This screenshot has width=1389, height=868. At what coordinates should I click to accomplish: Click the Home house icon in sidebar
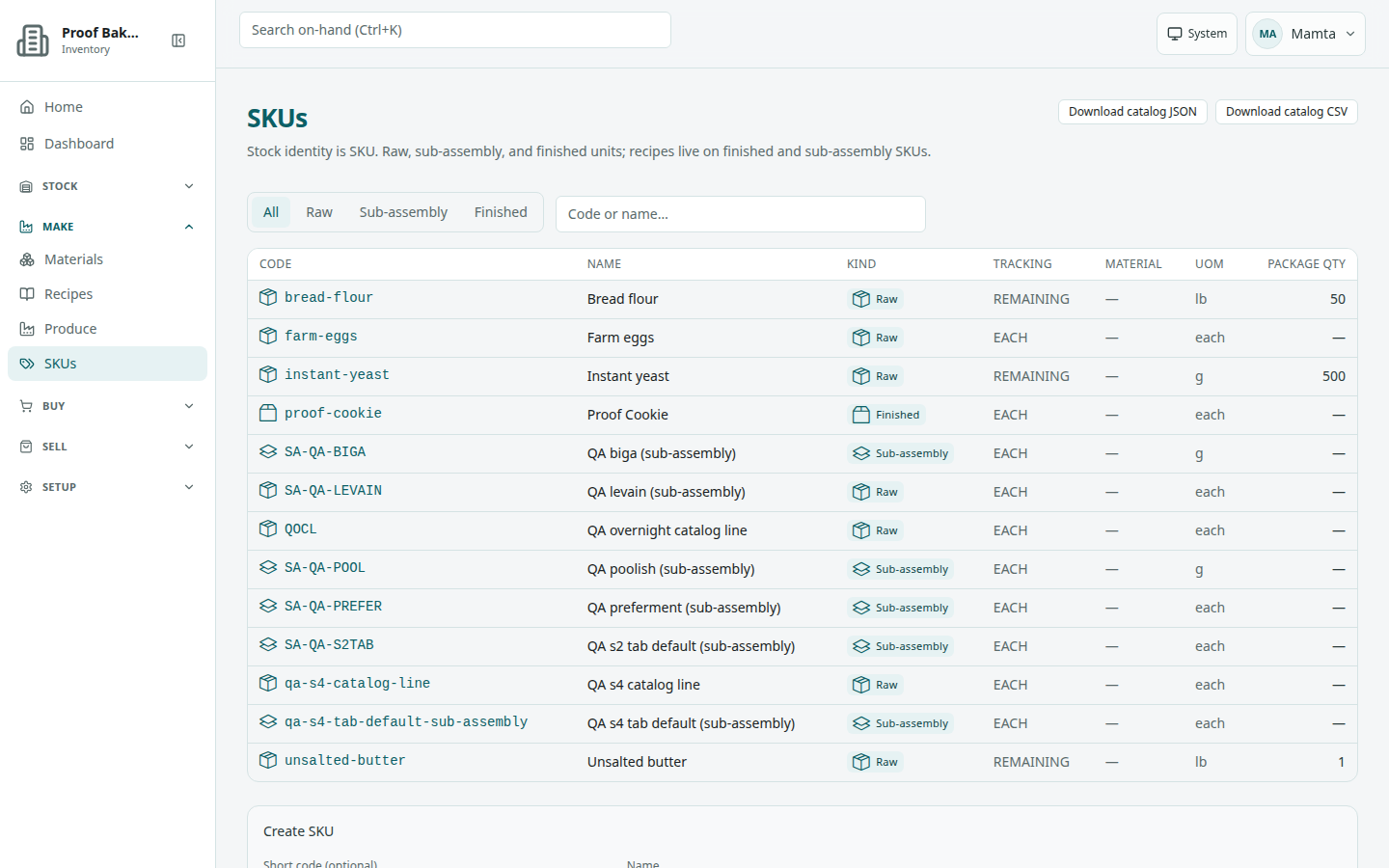tap(27, 107)
